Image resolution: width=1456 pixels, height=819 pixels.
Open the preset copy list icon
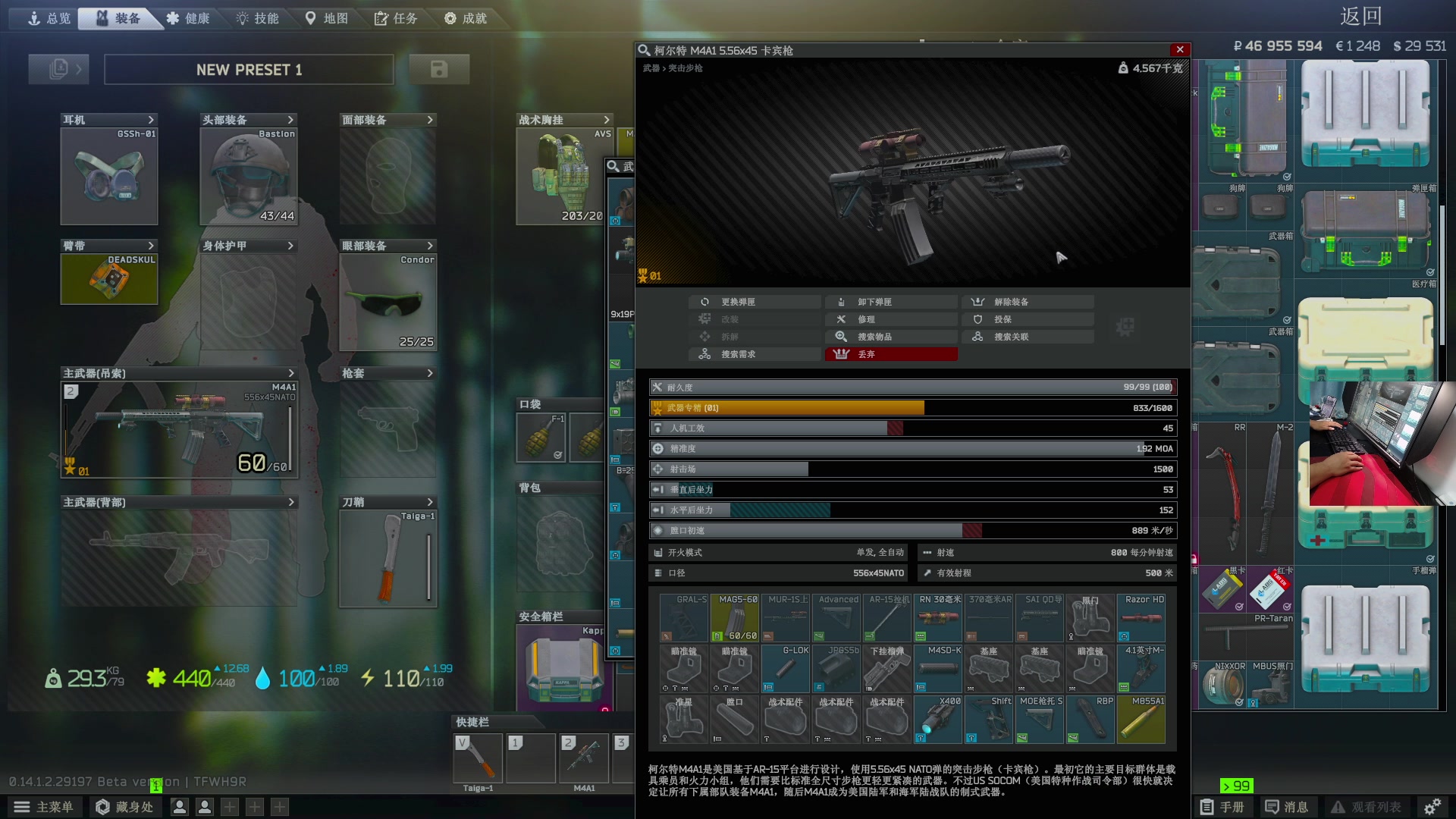pyautogui.click(x=58, y=69)
